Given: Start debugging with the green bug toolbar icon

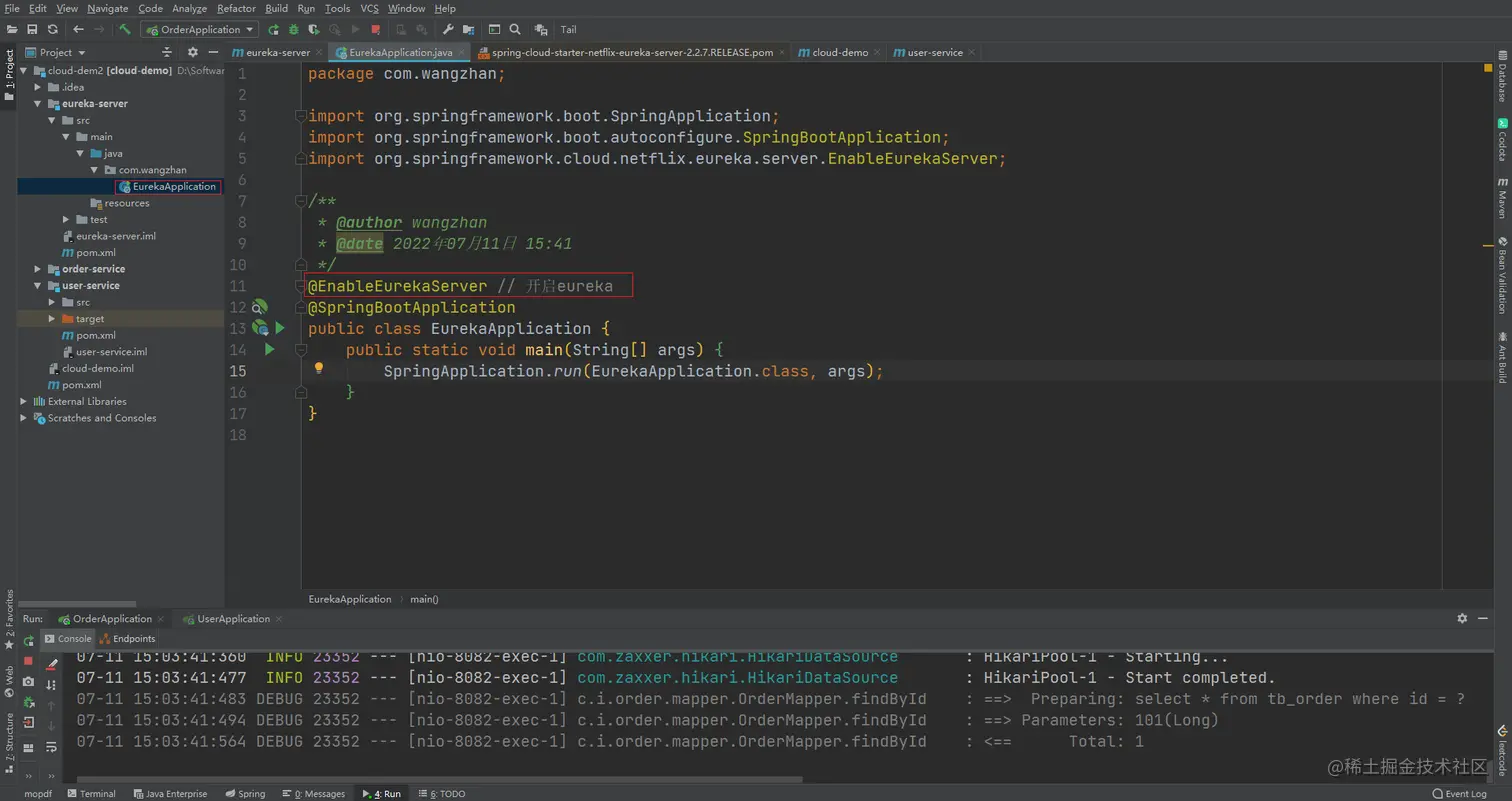Looking at the screenshot, I should (294, 29).
